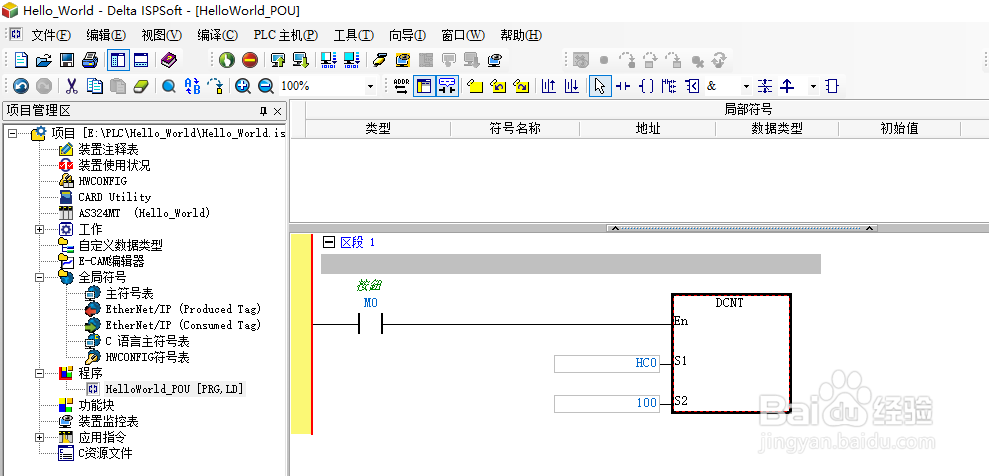
Task: Click the Zoom out icon
Action: tap(266, 86)
